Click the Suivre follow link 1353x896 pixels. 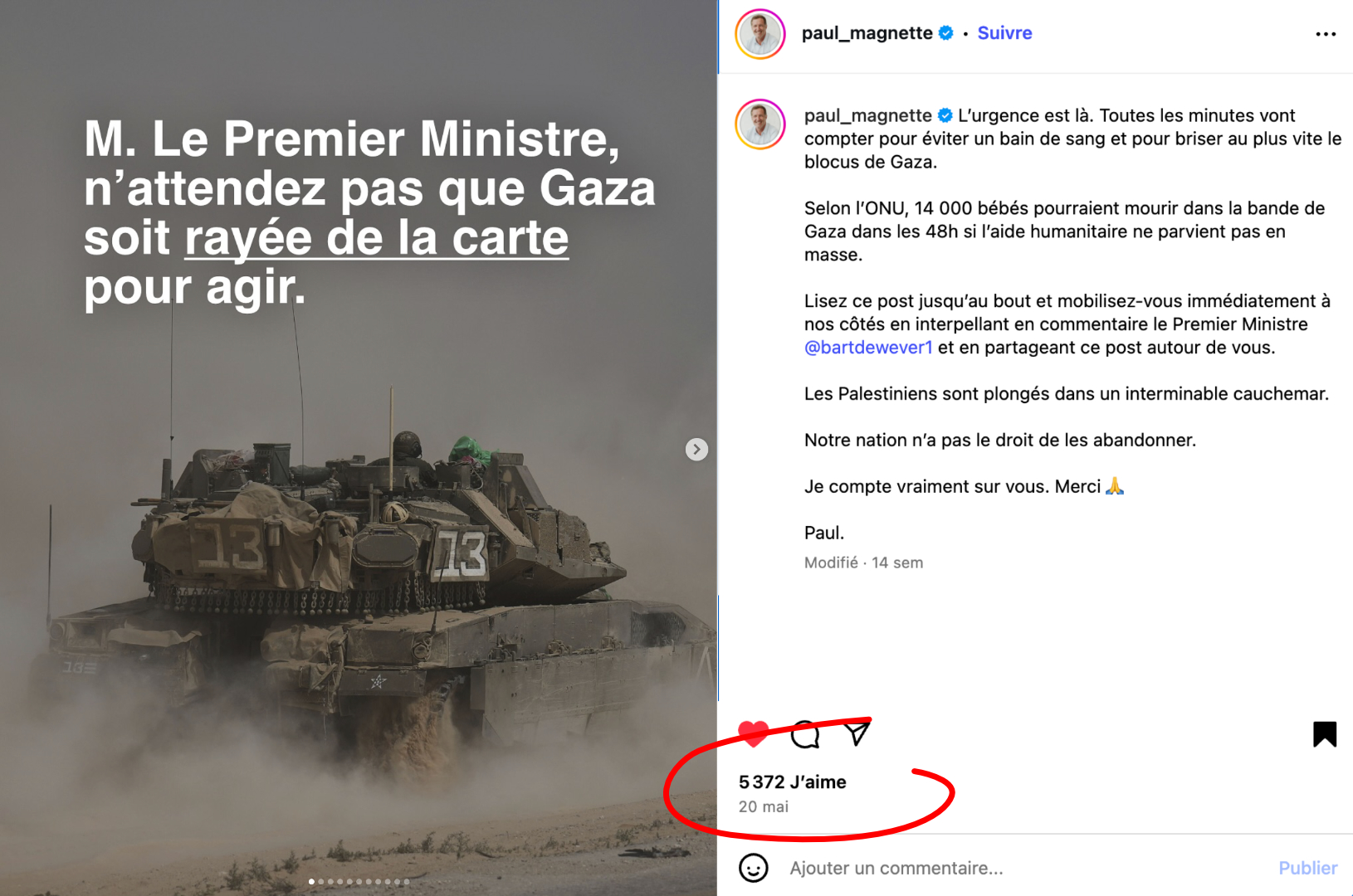click(x=1004, y=33)
